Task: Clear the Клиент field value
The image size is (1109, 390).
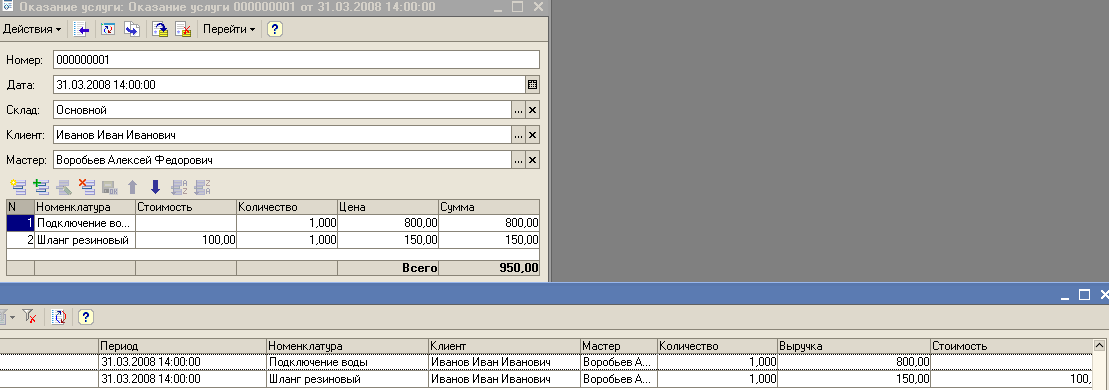Action: point(533,134)
